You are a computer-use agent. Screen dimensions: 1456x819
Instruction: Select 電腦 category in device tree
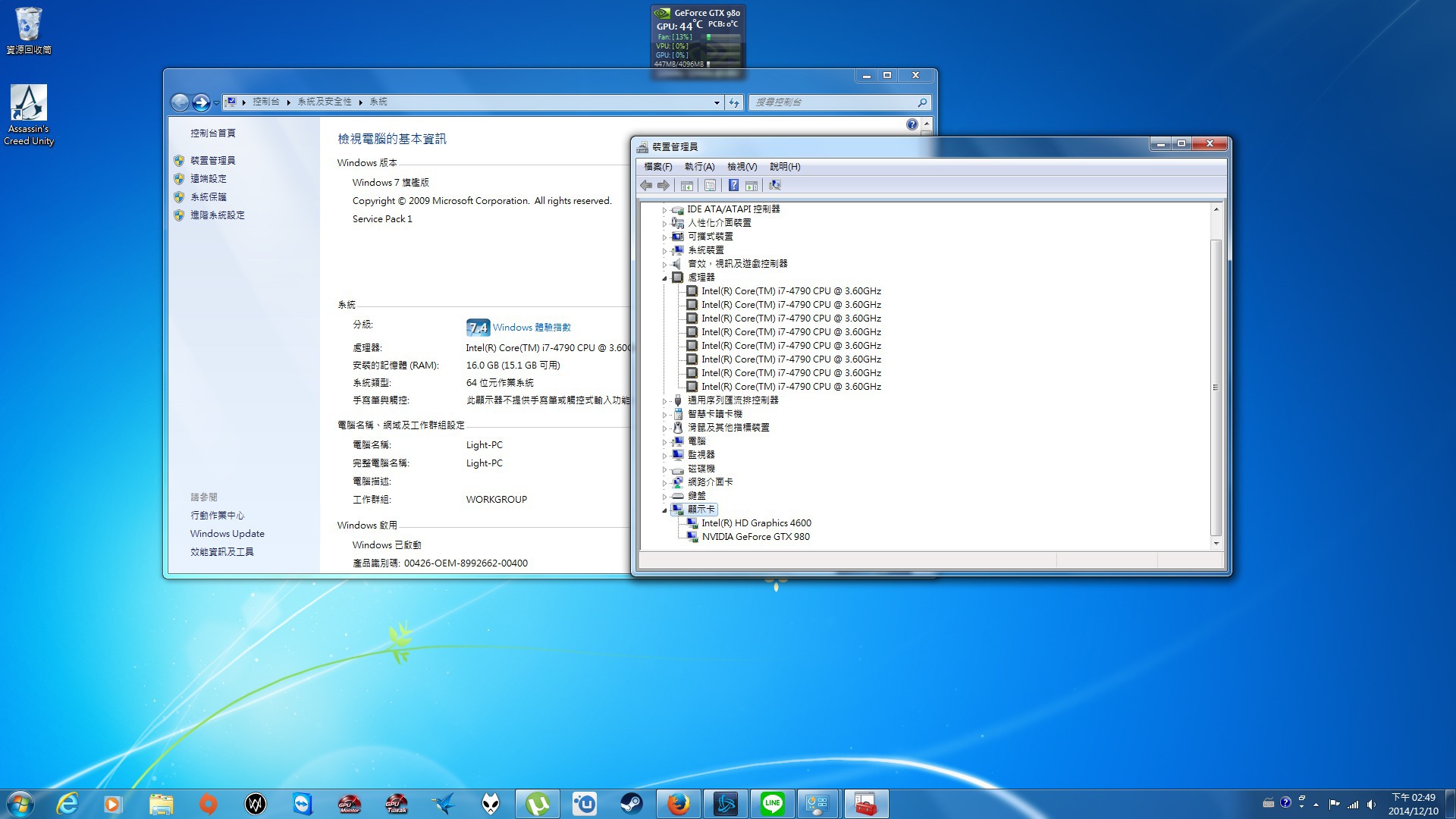[x=696, y=441]
